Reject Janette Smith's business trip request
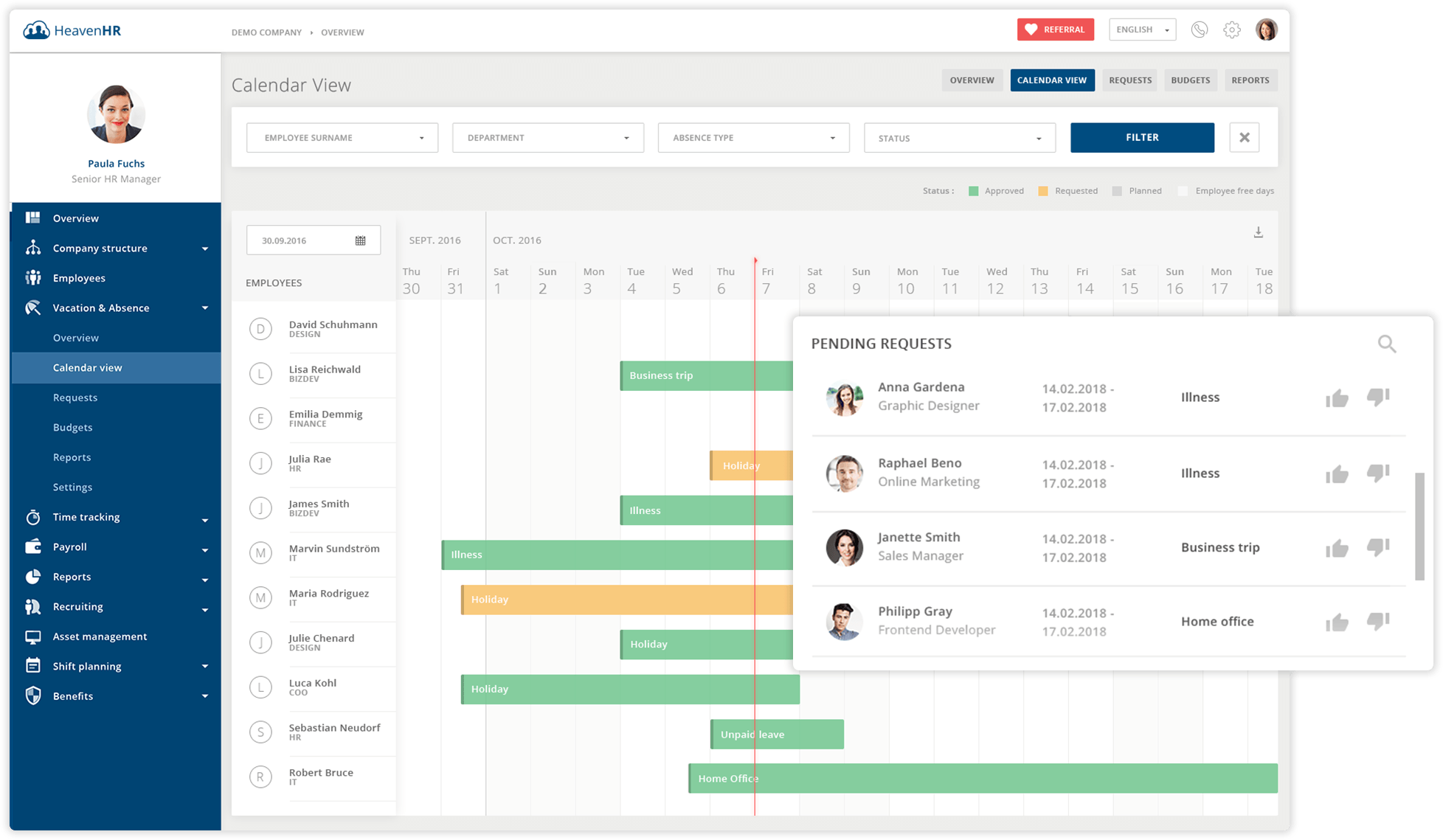1443x840 pixels. coord(1377,547)
